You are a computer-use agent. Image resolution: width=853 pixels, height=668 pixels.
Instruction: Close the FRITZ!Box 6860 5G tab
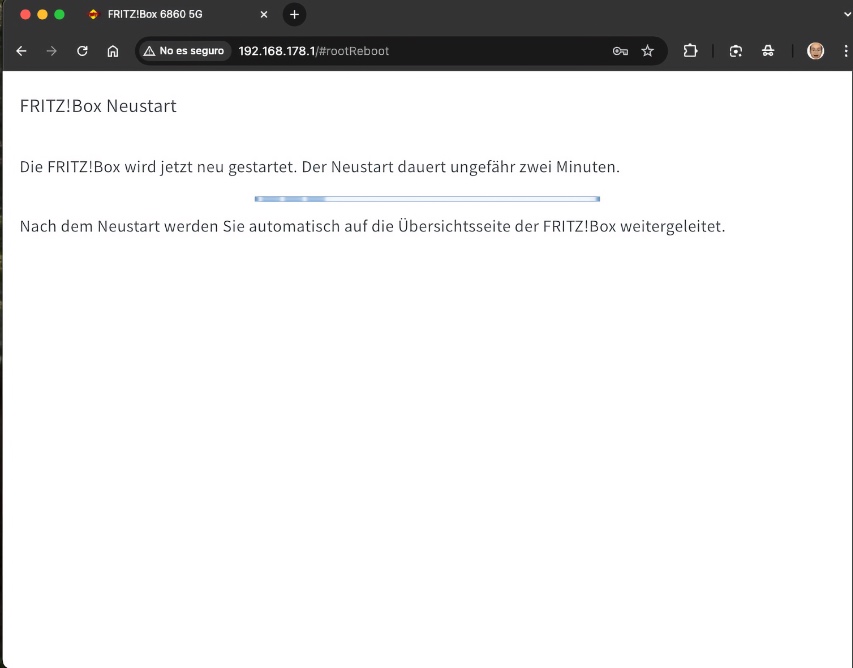pyautogui.click(x=264, y=15)
